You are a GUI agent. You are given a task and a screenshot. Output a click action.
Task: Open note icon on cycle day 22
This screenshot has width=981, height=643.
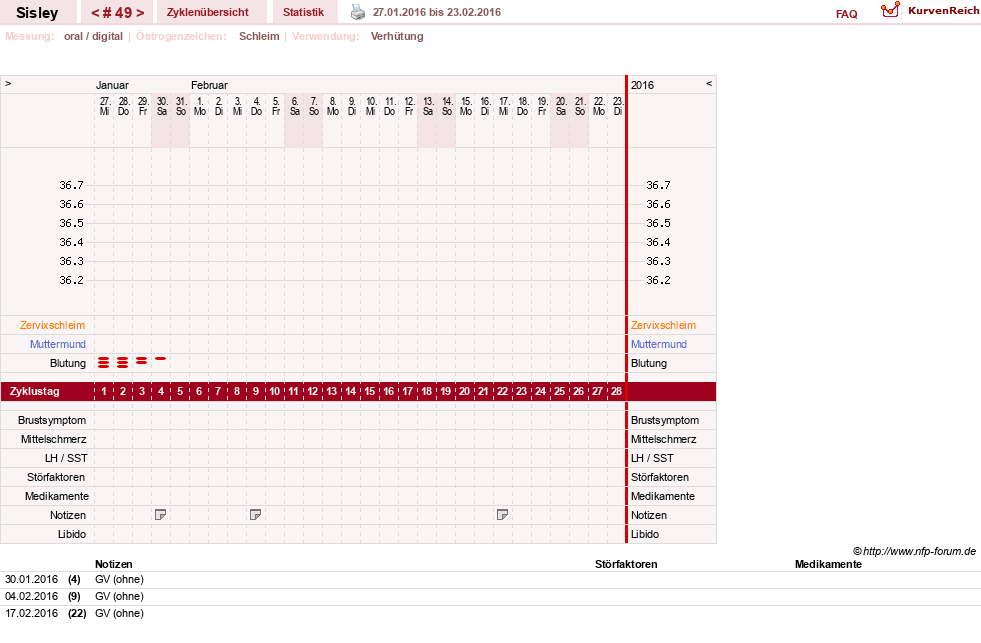tap(502, 515)
